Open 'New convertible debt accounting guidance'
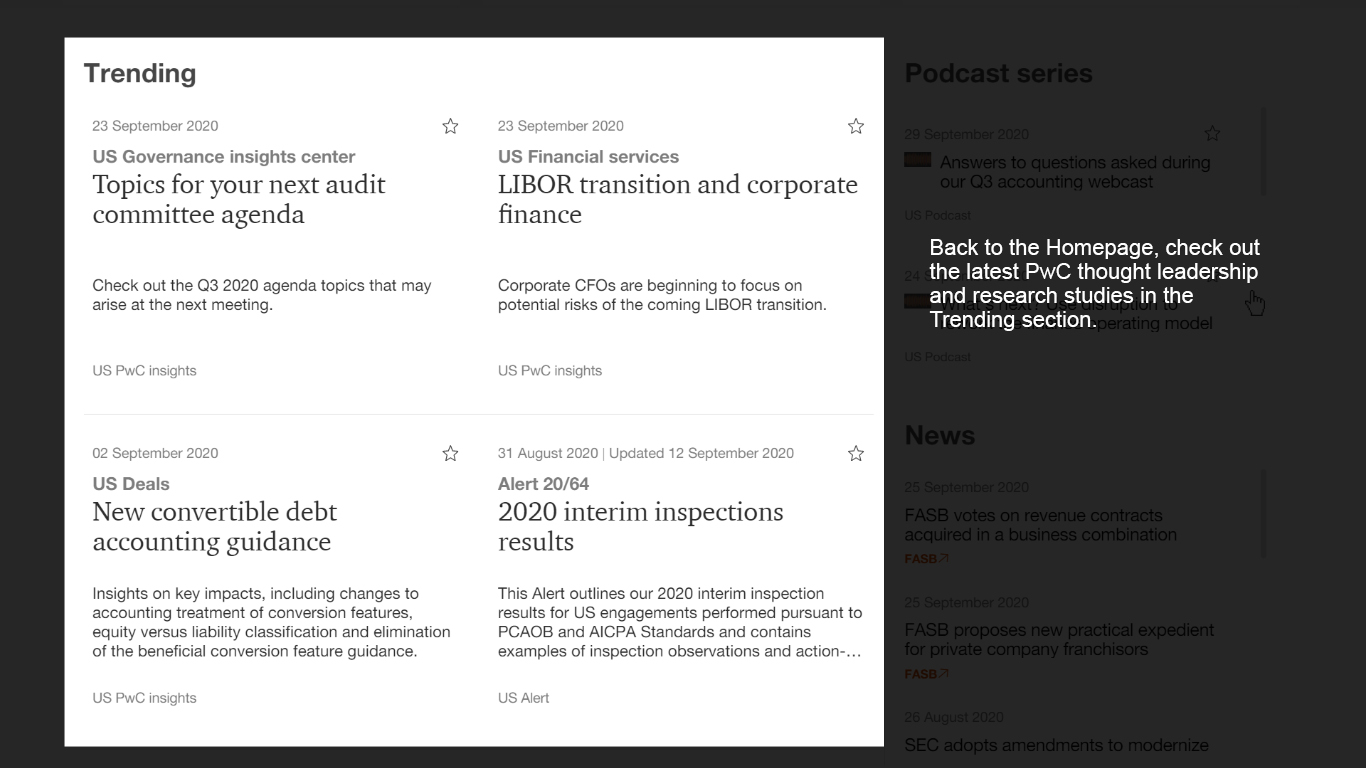The width and height of the screenshot is (1366, 768). pyautogui.click(x=215, y=527)
